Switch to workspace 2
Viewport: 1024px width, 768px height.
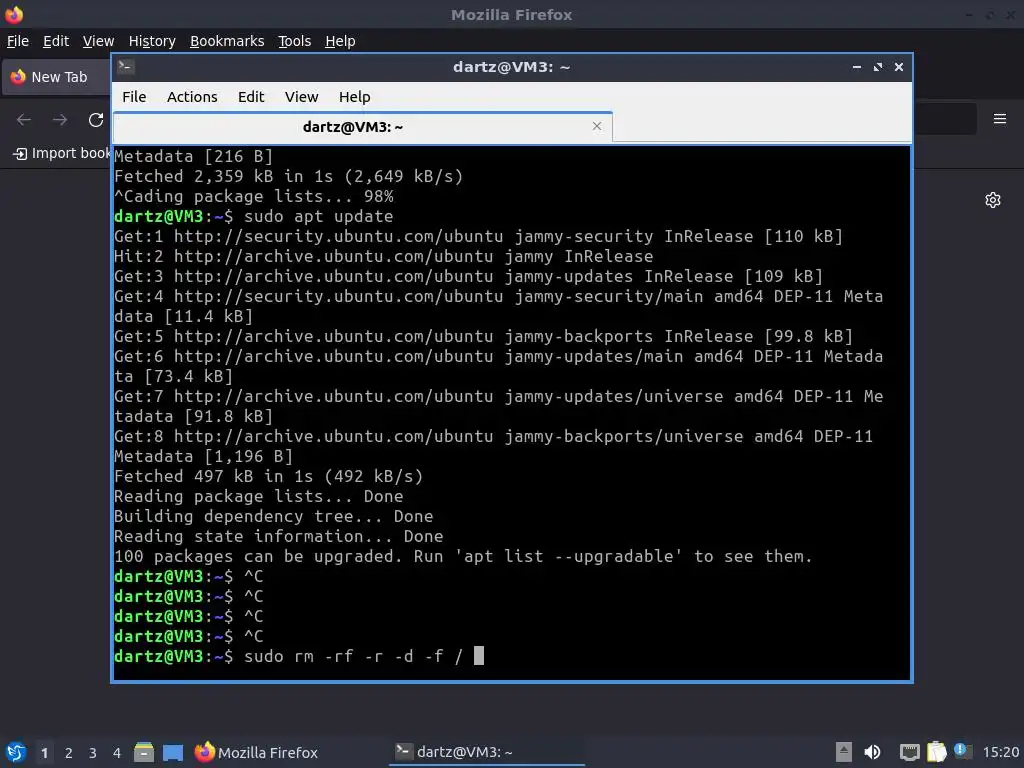(69, 753)
